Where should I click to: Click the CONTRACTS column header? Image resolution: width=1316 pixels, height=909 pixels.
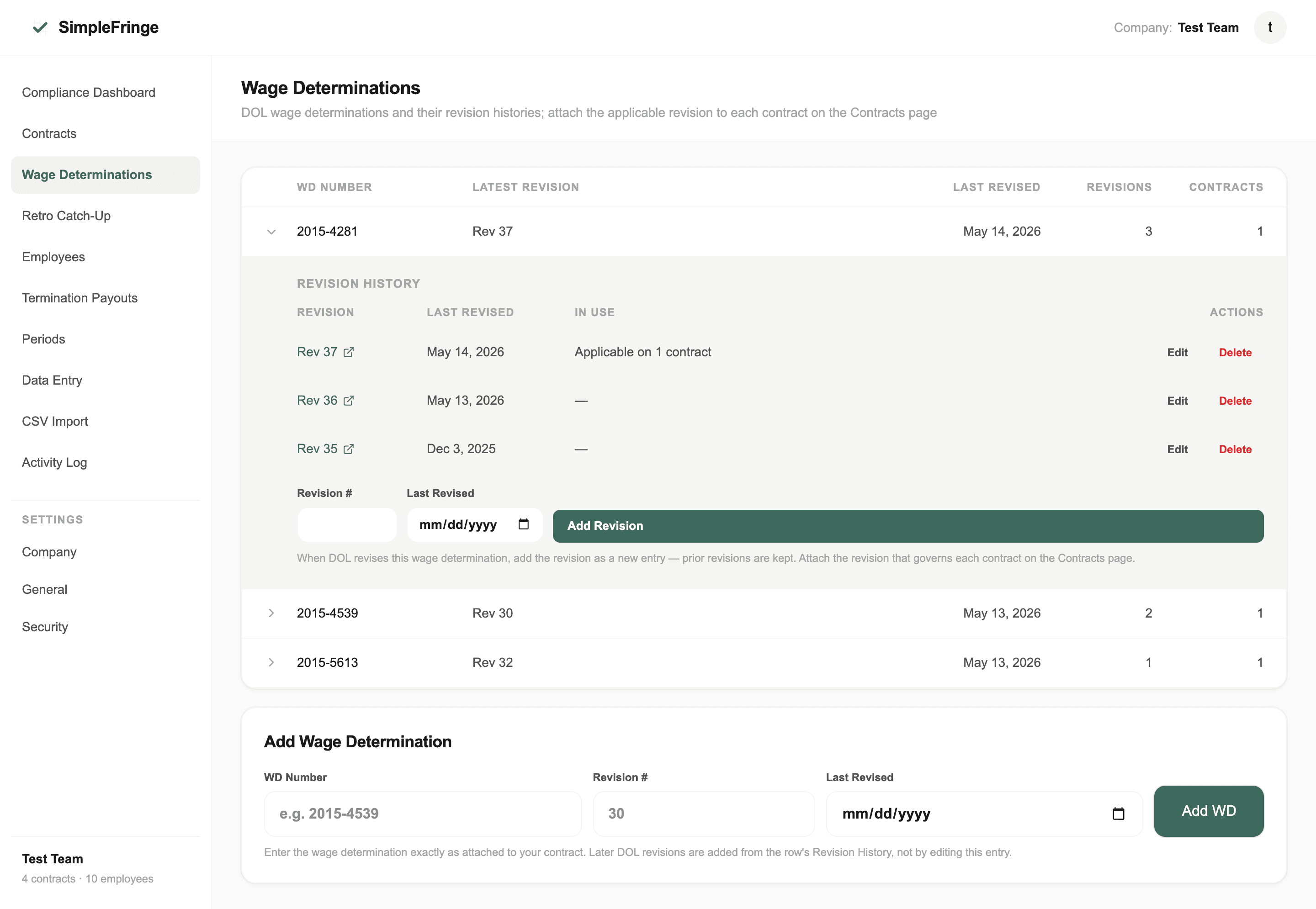coord(1226,187)
